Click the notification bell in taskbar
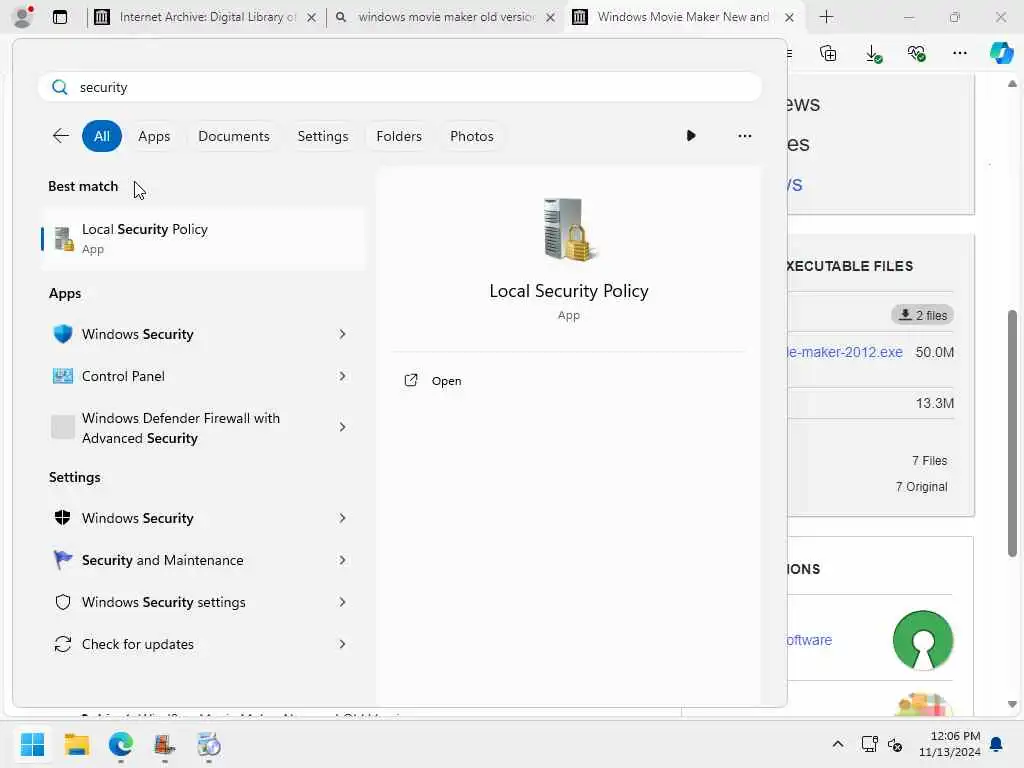The height and width of the screenshot is (768, 1024). [x=997, y=744]
